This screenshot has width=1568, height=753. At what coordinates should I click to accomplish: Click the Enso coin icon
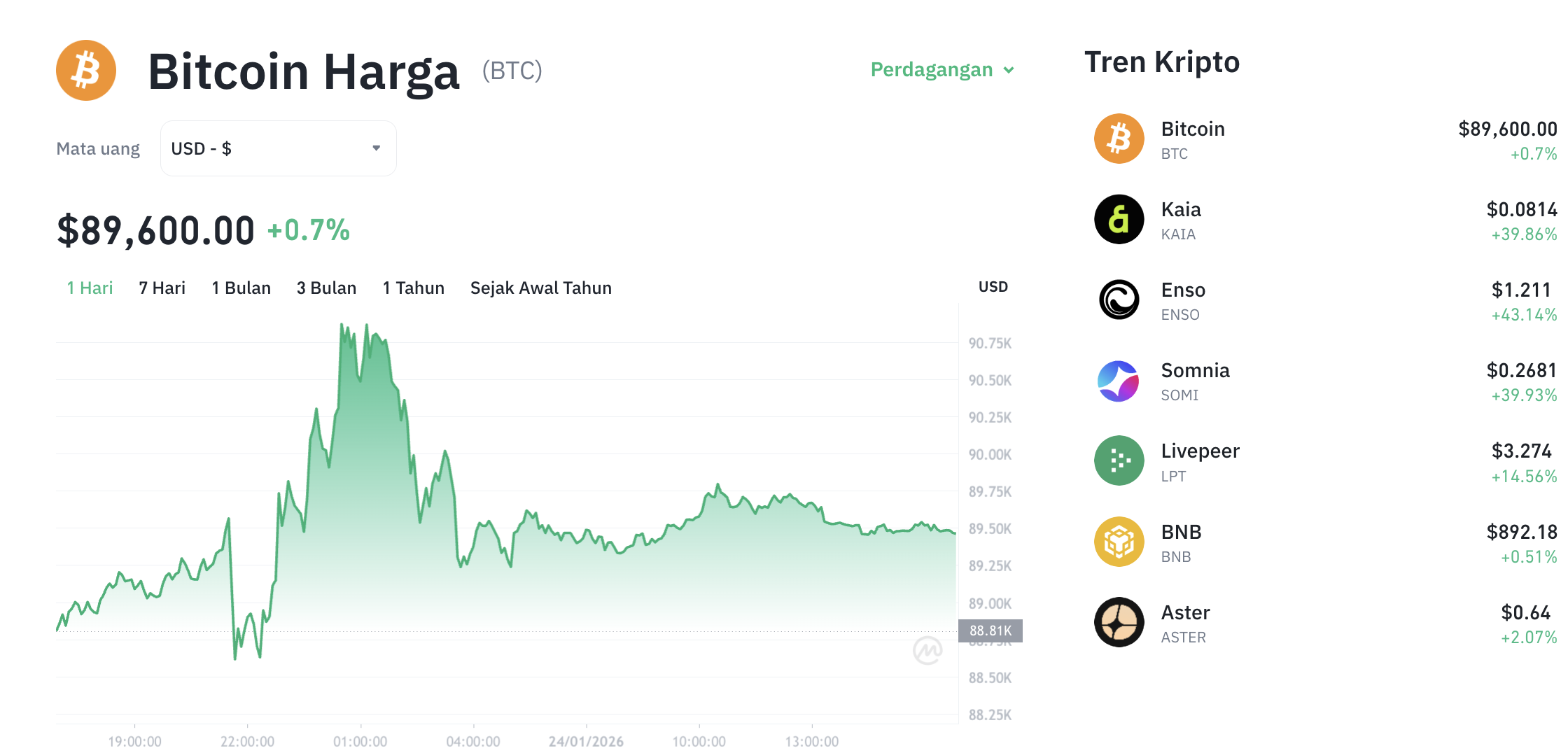pos(1118,300)
